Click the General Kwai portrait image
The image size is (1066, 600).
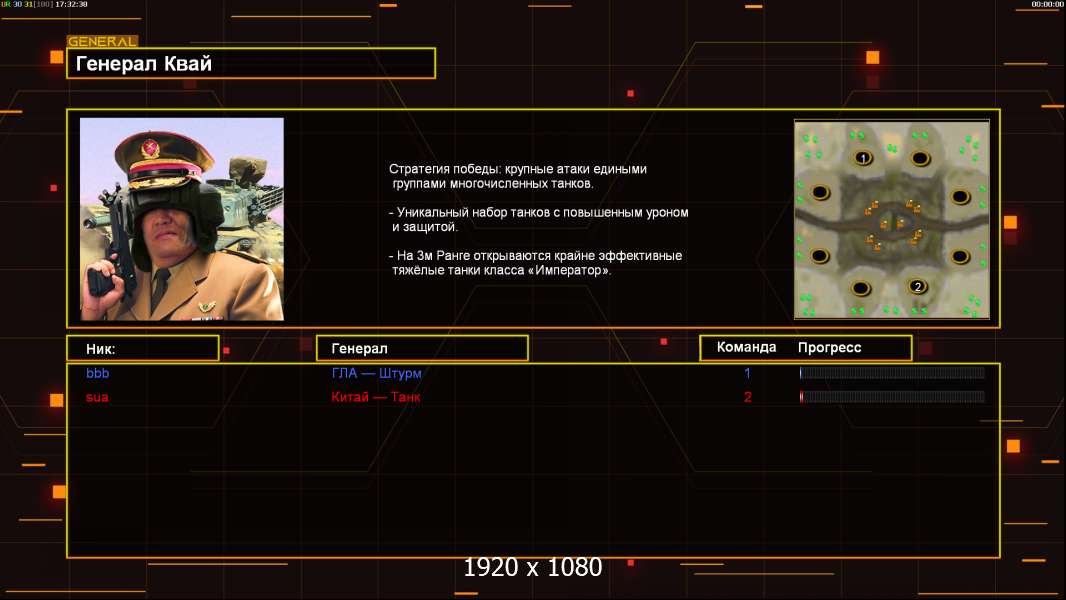(x=182, y=219)
